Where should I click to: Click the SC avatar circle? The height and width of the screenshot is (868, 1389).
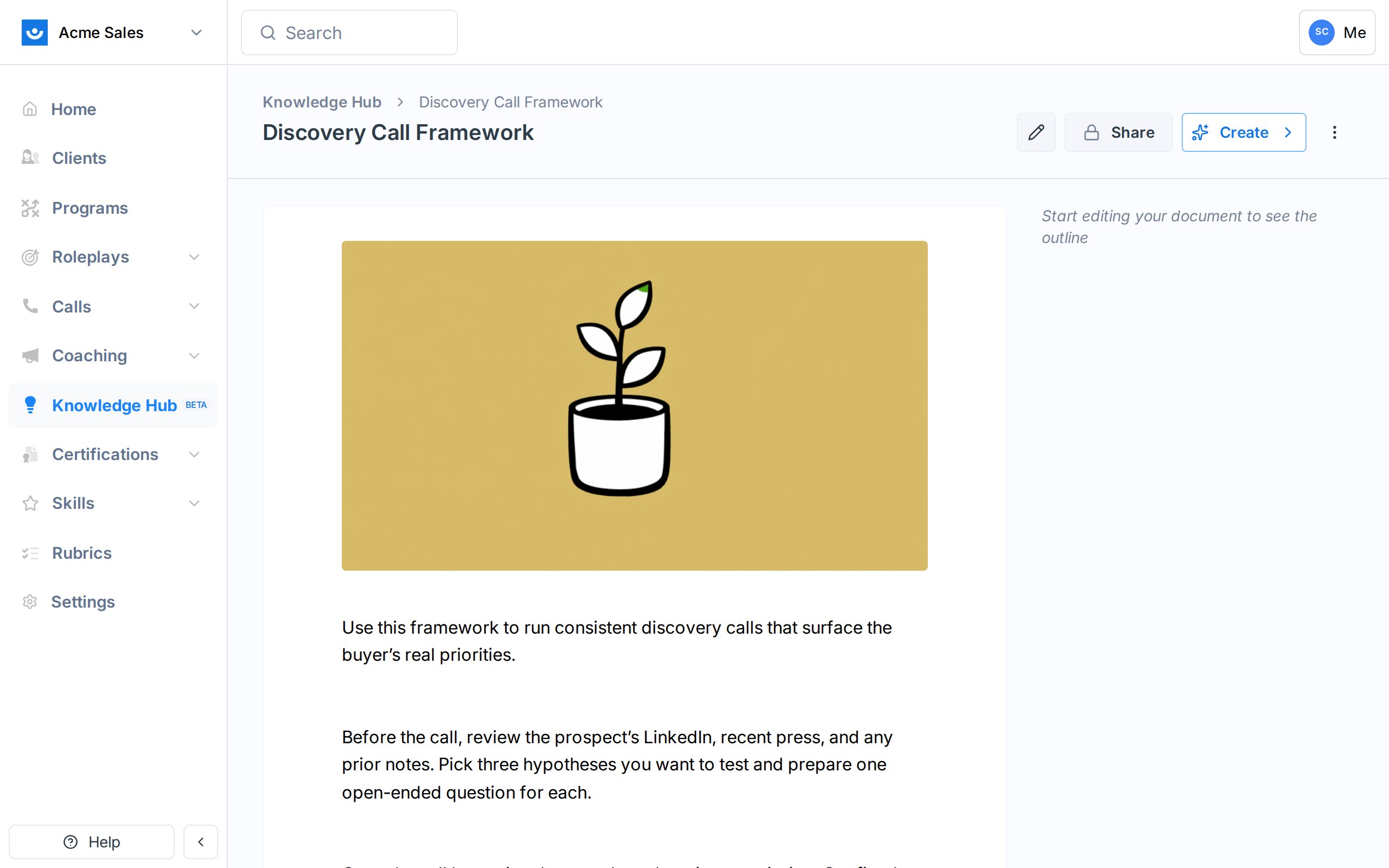coord(1321,32)
